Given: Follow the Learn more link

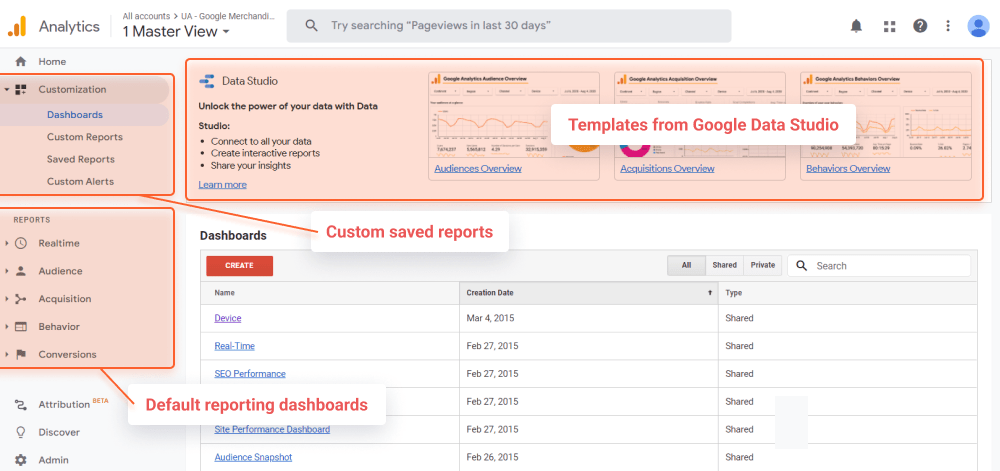Looking at the screenshot, I should click(223, 185).
